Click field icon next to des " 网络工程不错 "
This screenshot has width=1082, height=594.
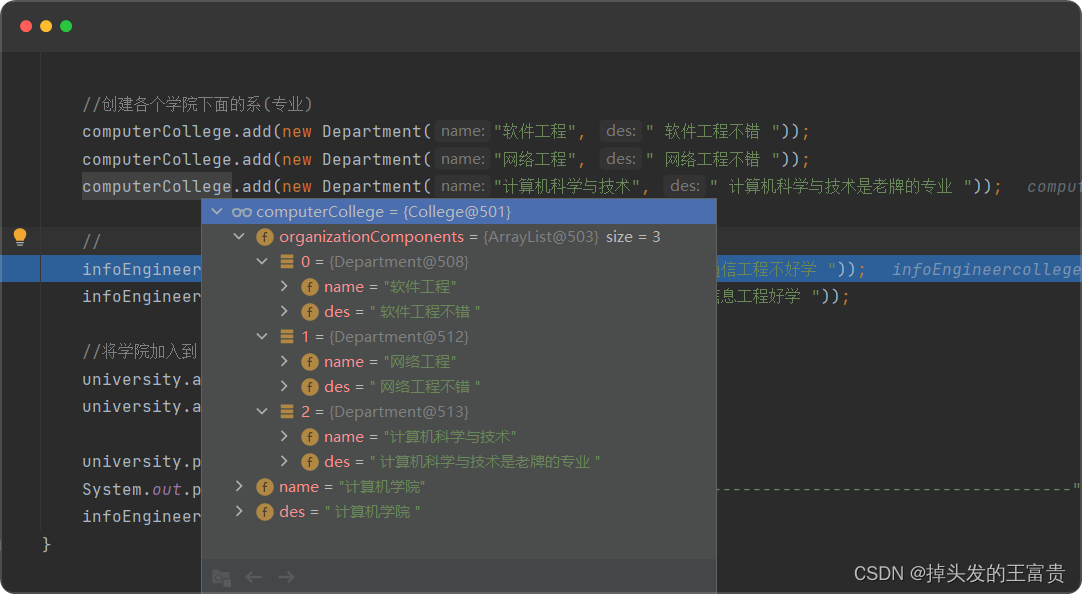coord(310,387)
